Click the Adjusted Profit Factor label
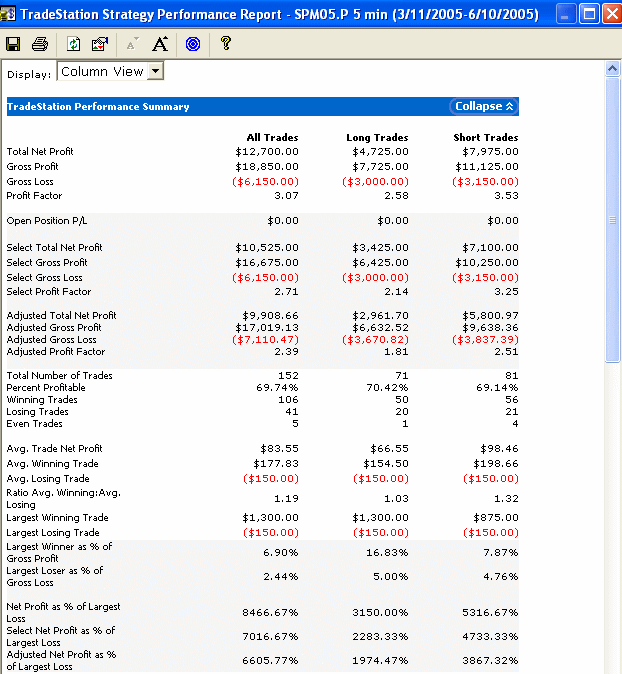Image resolution: width=622 pixels, height=674 pixels. pyautogui.click(x=55, y=352)
